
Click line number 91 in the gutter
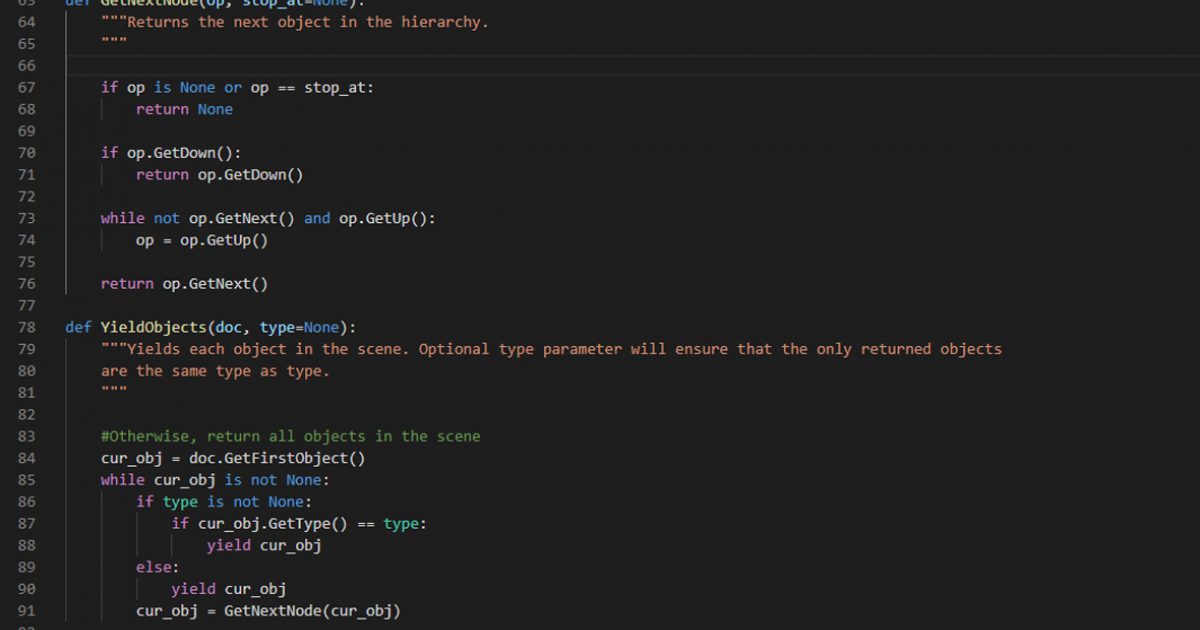[26, 611]
